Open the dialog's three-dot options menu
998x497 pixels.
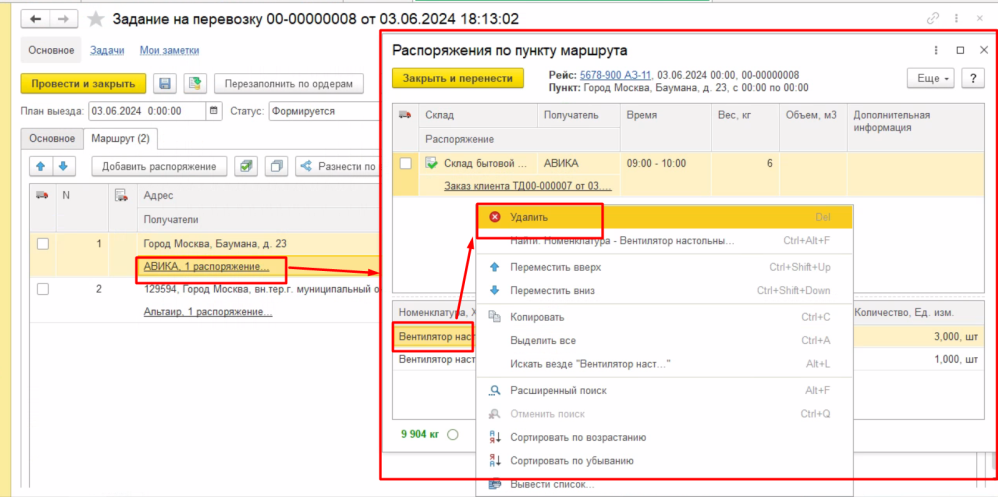pos(934,50)
